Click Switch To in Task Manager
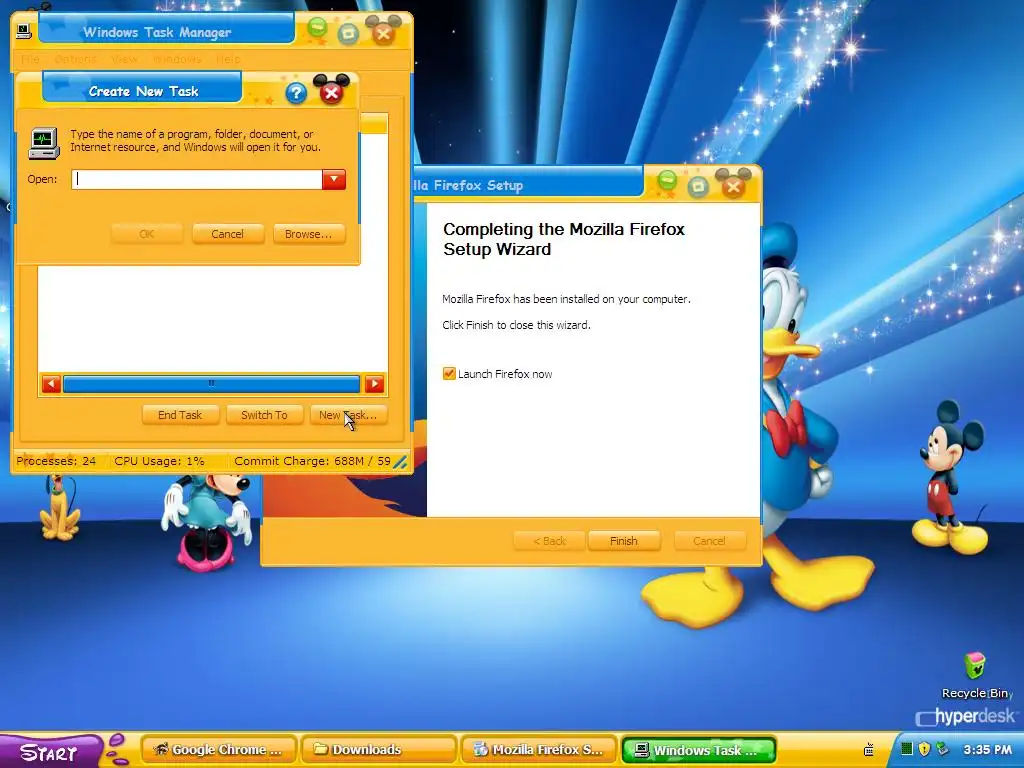Screen dimensions: 1024x768 pos(264,415)
